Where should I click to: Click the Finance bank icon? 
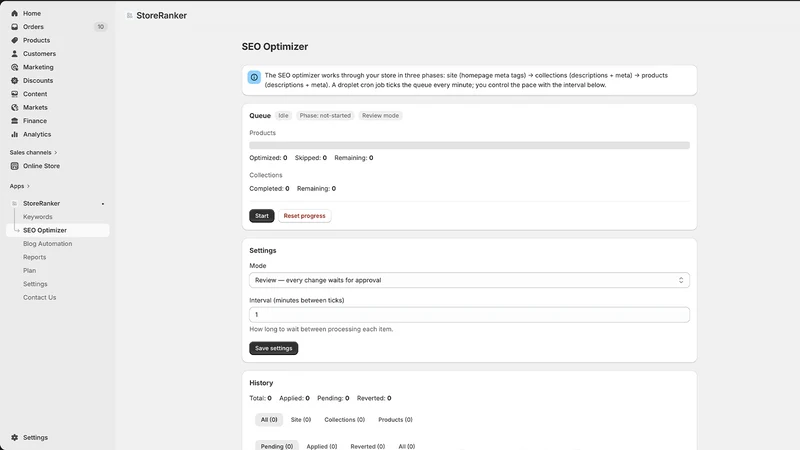(14, 121)
